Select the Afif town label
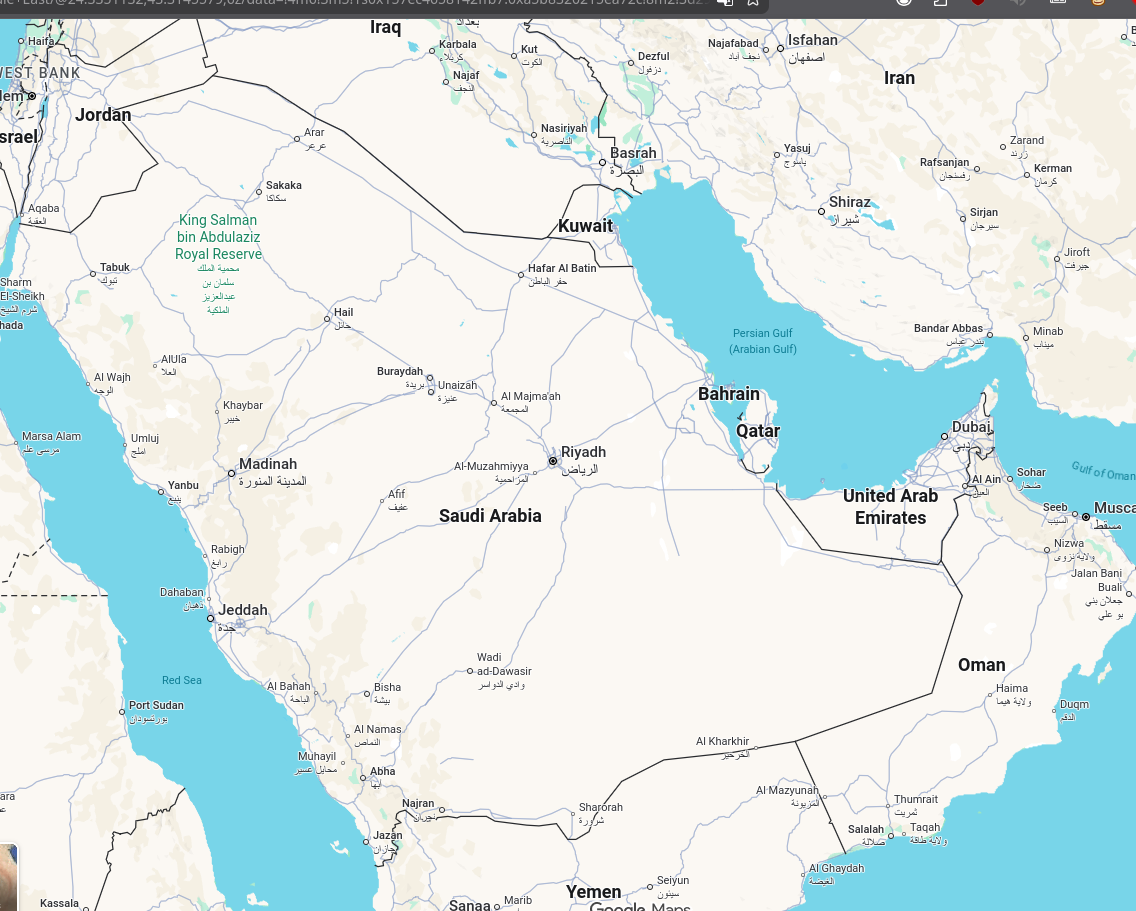 396,494
